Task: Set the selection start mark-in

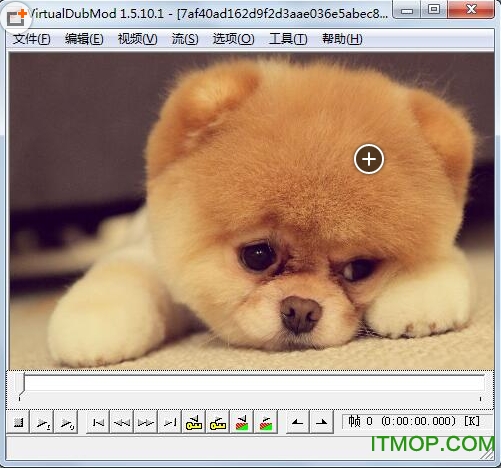Action: [x=298, y=422]
